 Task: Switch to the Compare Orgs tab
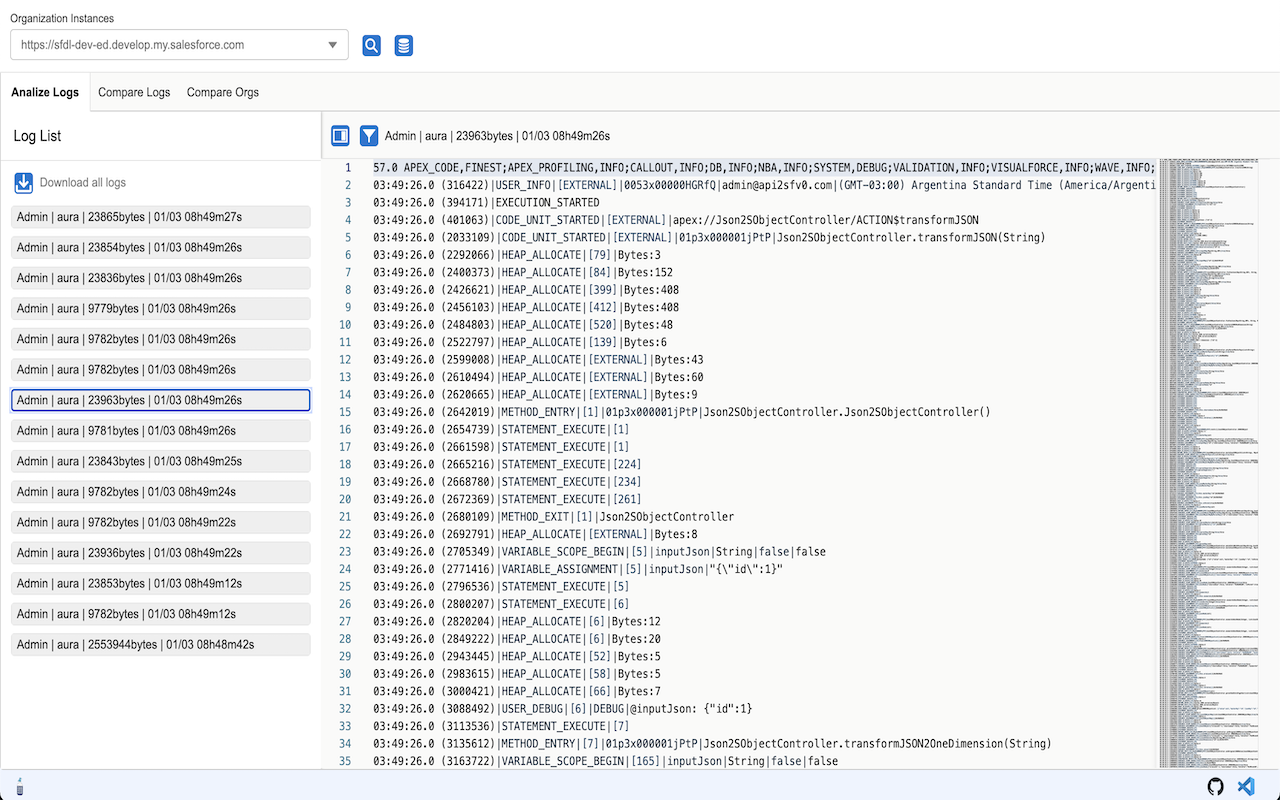coord(223,92)
